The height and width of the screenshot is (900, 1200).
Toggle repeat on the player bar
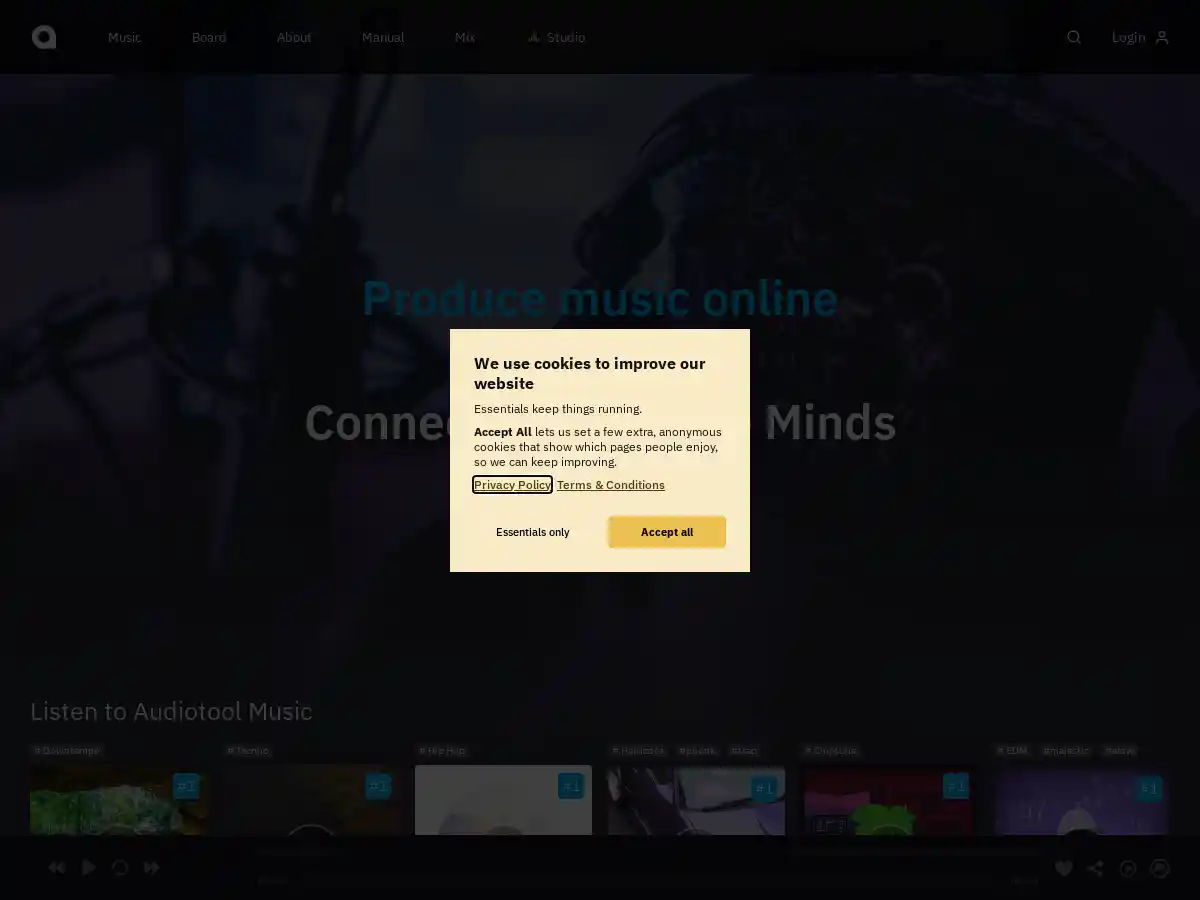pyautogui.click(x=120, y=867)
